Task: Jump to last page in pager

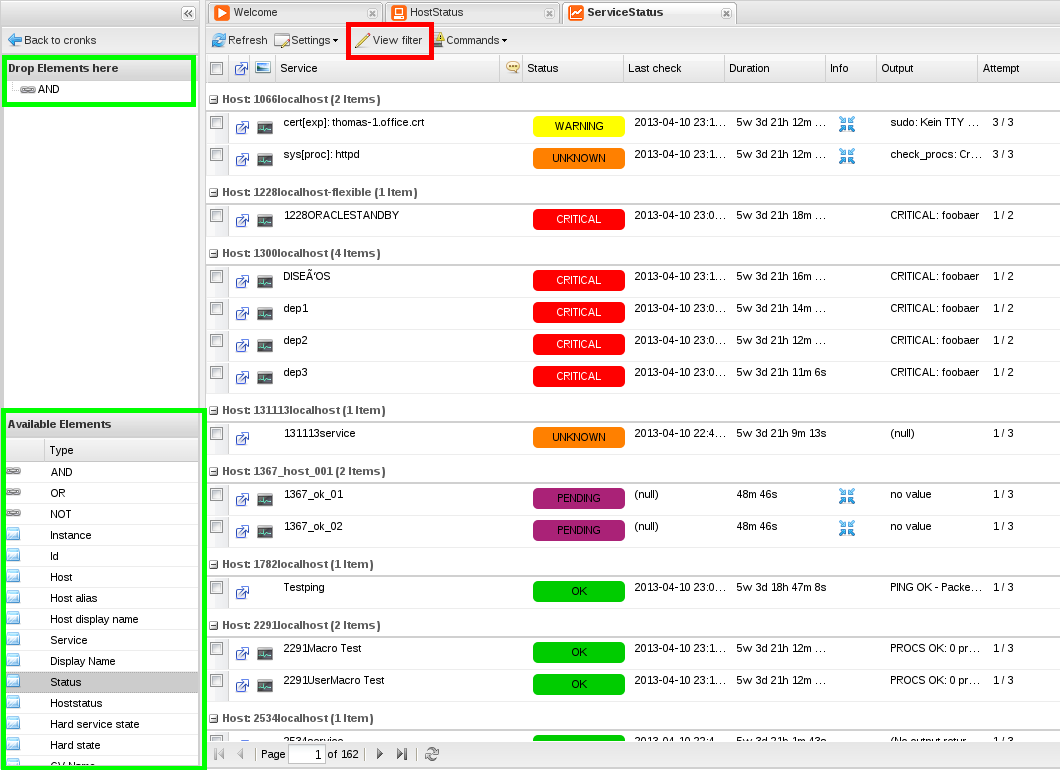Action: coord(402,754)
